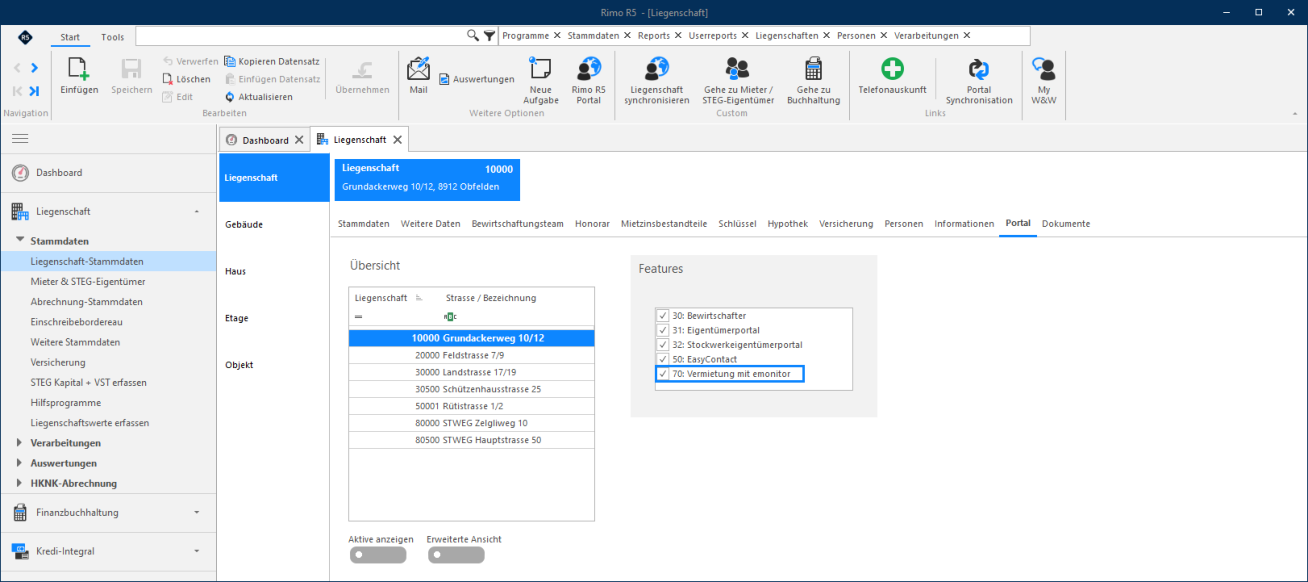Delete the record with the Löschen button
The height and width of the screenshot is (582, 1308).
(x=186, y=79)
